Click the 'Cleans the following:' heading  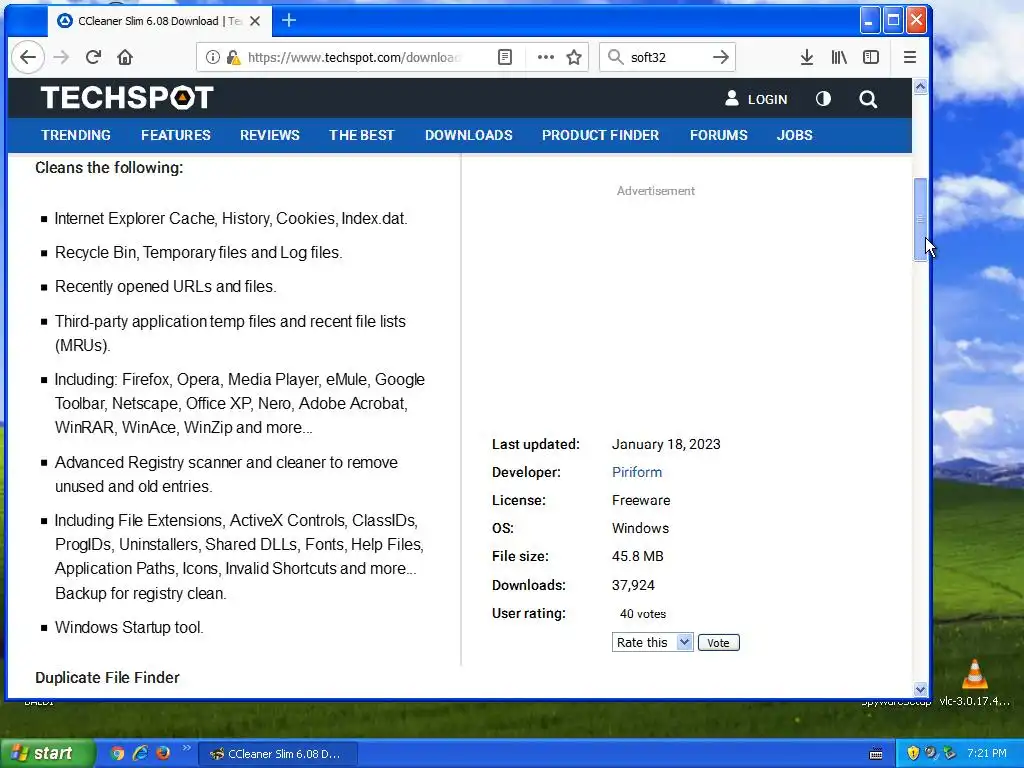(x=109, y=168)
